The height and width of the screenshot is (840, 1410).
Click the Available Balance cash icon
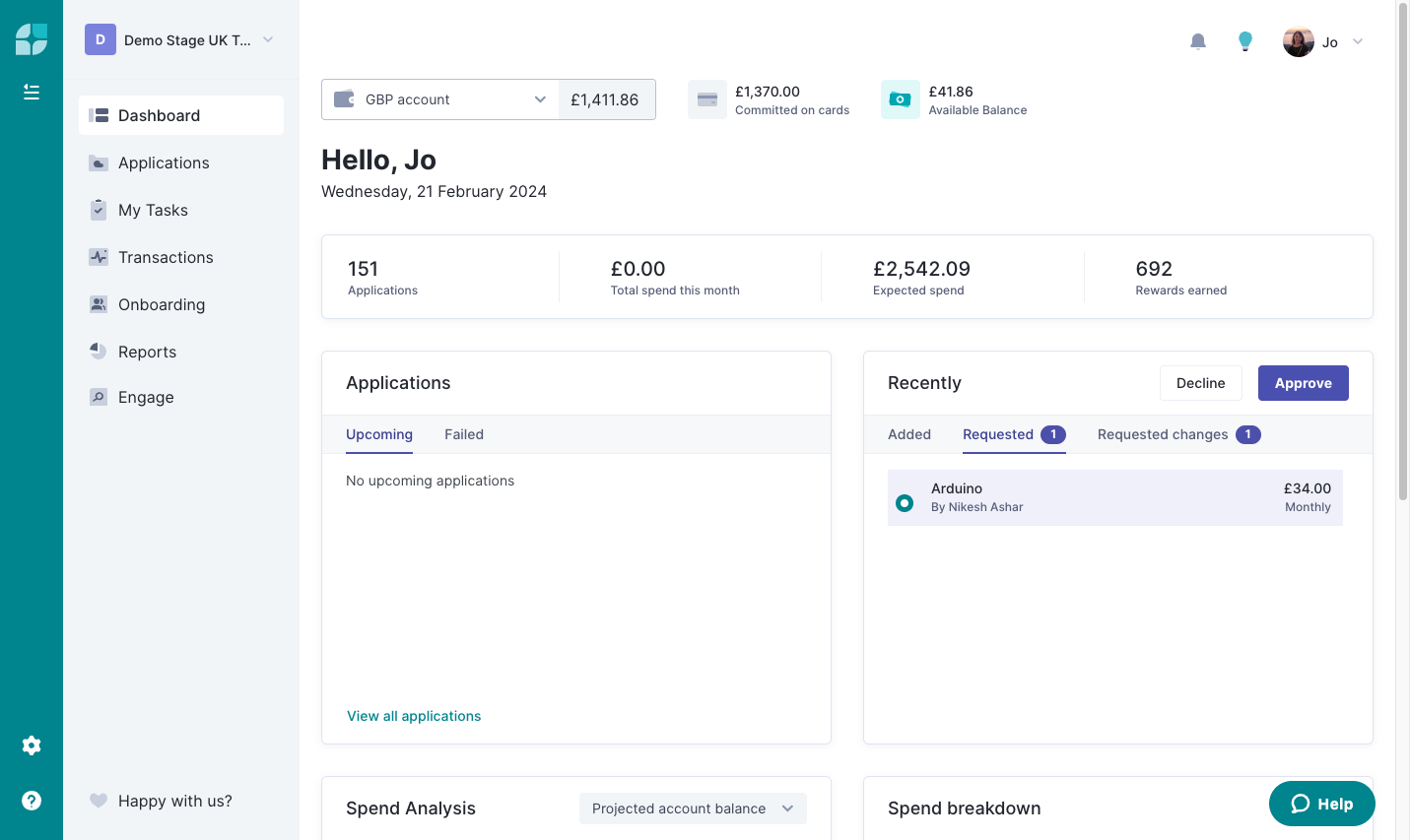901,99
